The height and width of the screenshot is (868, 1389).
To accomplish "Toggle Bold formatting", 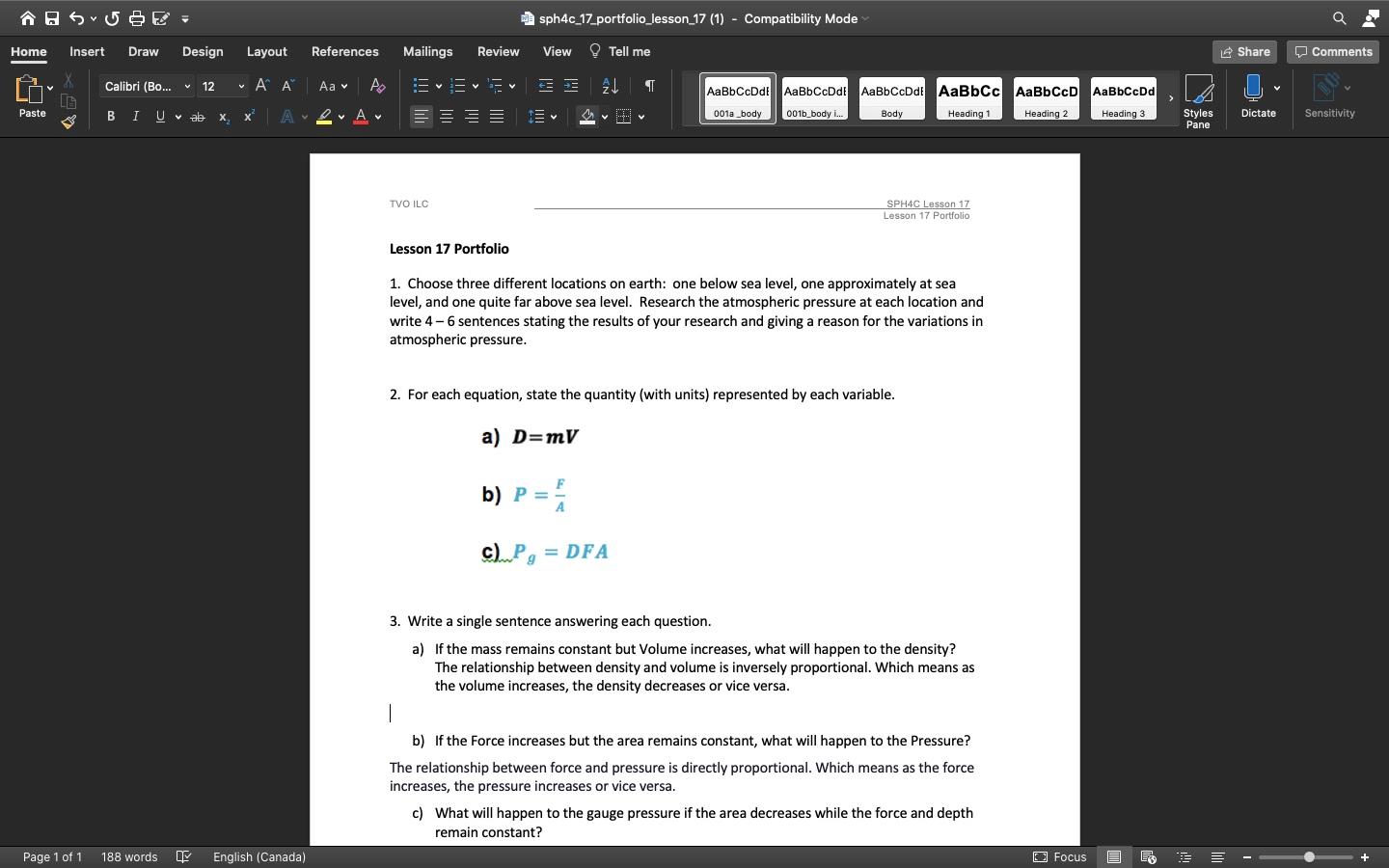I will point(111,116).
